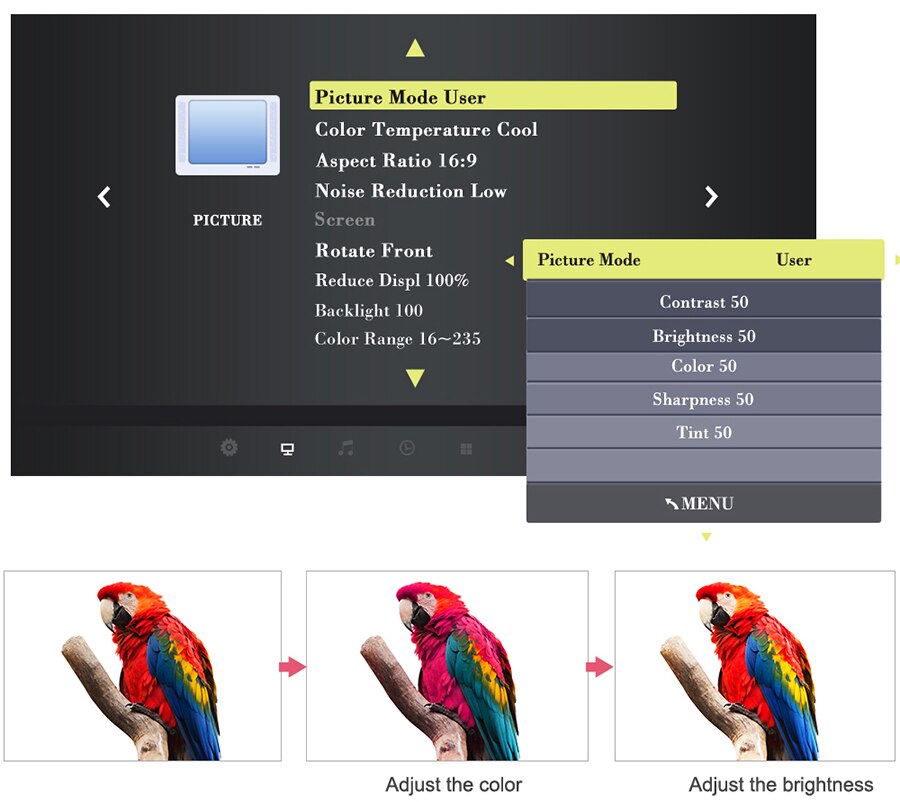Select Brightness 50 in the popup
This screenshot has height=802, width=900.
pos(704,336)
